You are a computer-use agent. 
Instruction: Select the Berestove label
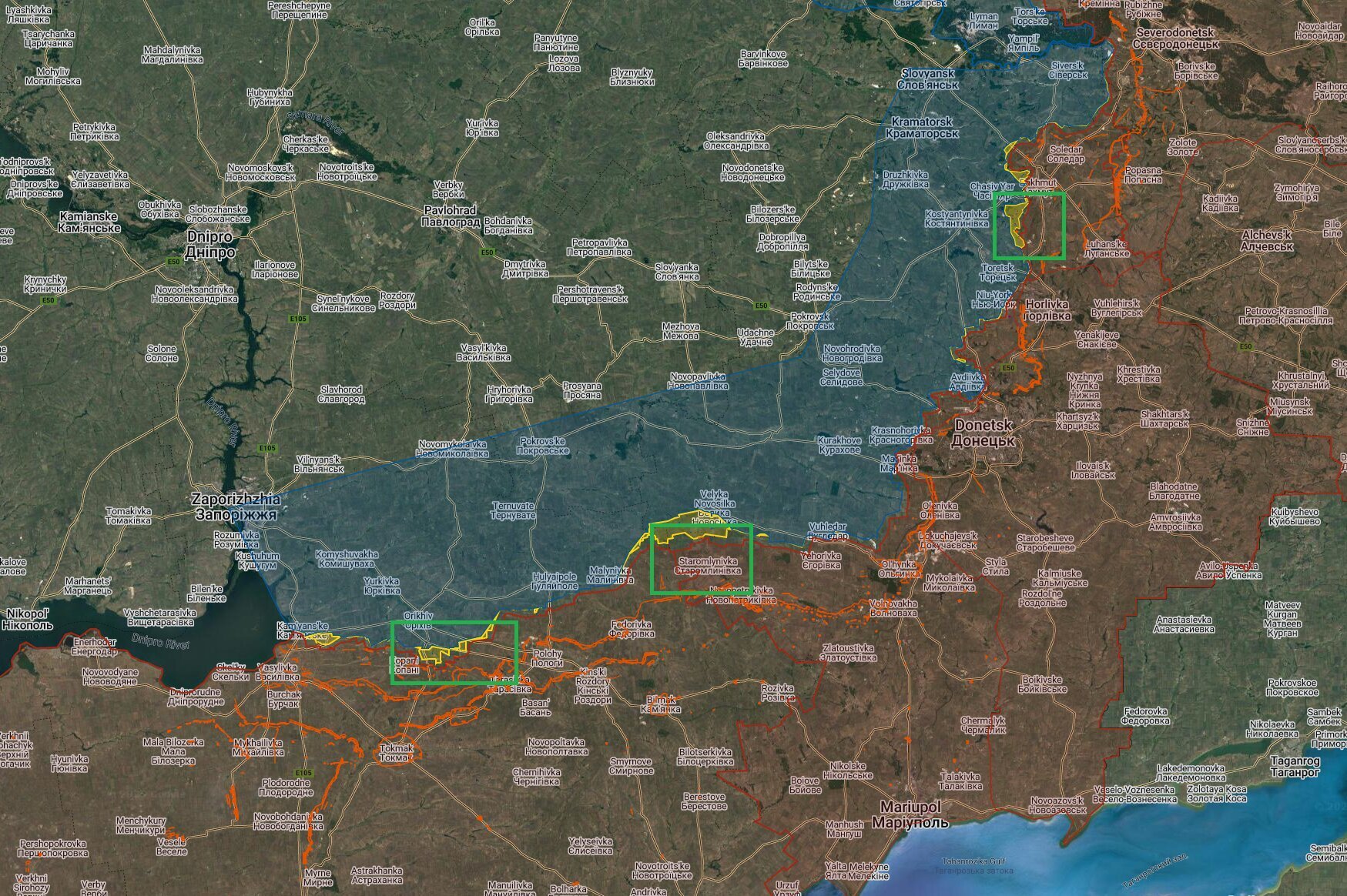tap(704, 801)
